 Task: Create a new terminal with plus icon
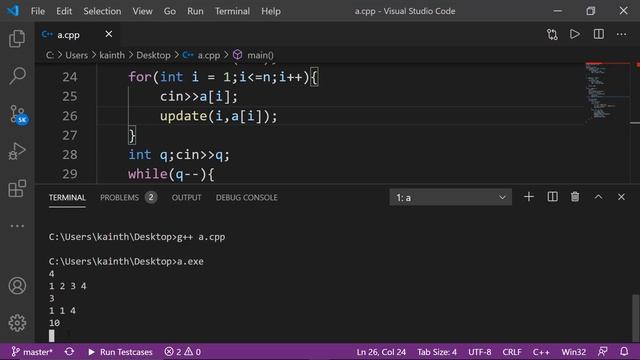(529, 197)
